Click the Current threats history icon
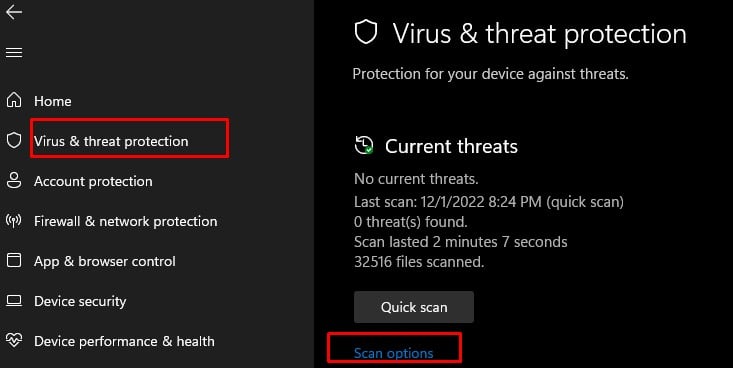The image size is (733, 368). [364, 145]
